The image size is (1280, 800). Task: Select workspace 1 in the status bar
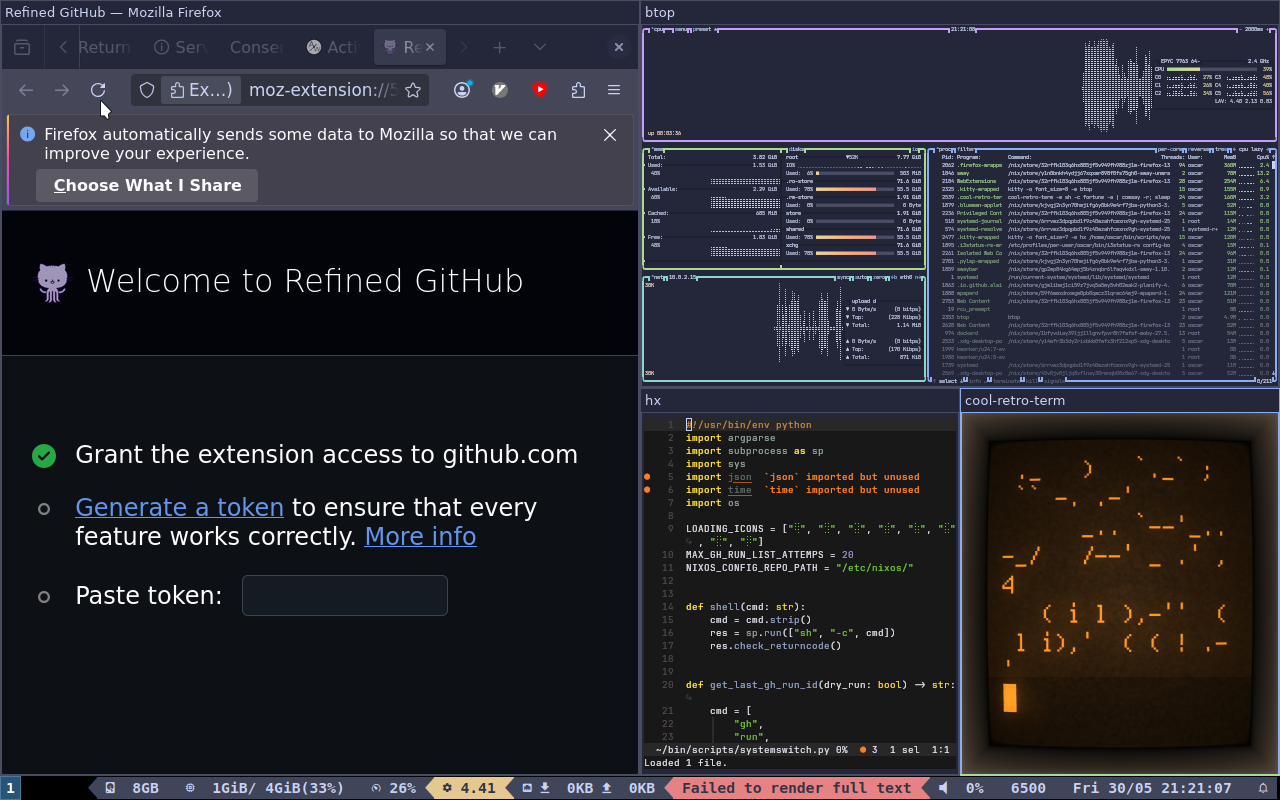tap(10, 788)
